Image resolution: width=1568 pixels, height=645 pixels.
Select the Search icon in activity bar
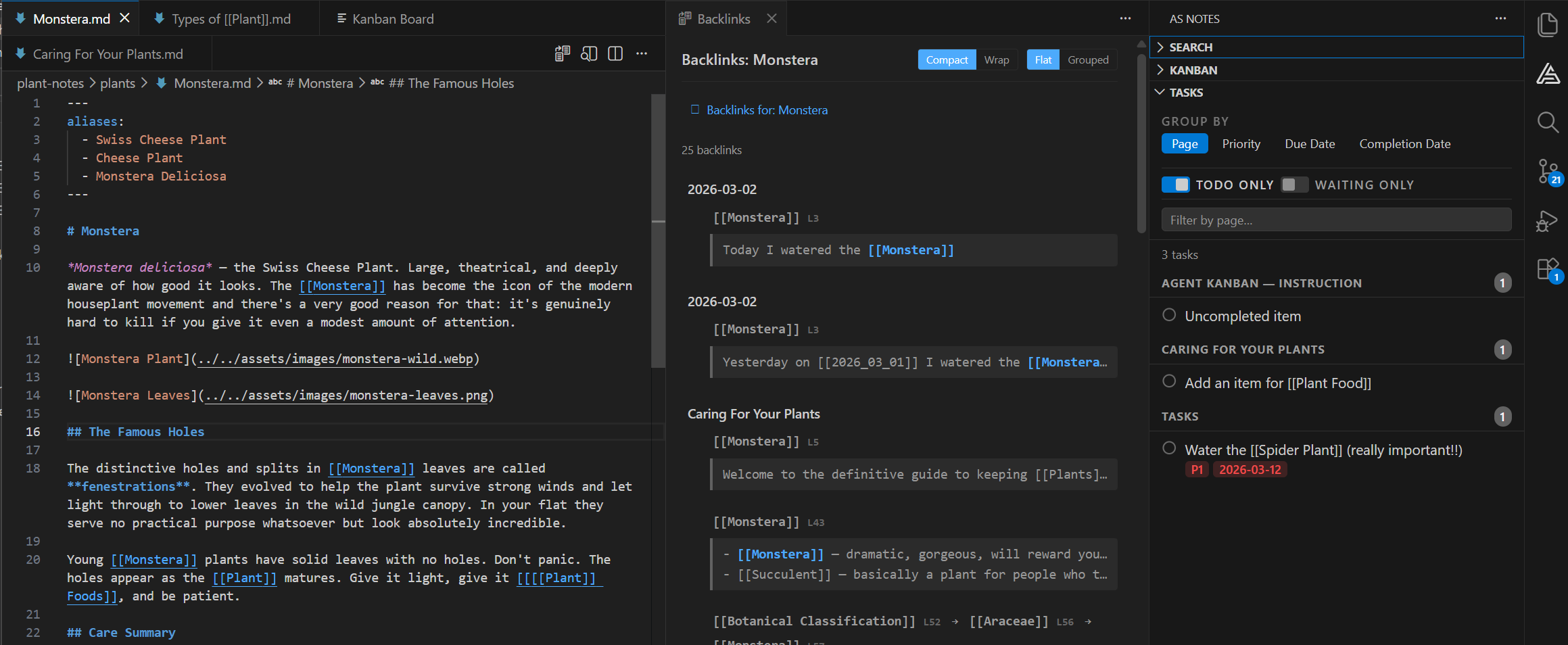tap(1549, 122)
